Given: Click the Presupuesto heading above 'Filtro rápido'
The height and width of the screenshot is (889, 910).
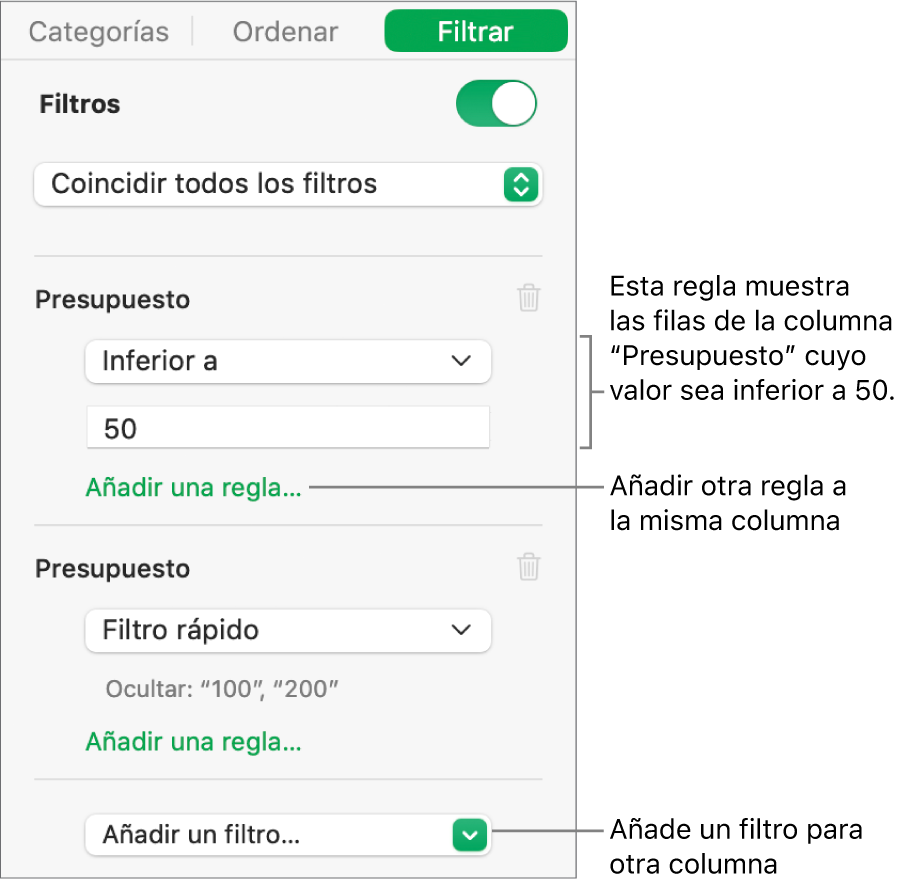Looking at the screenshot, I should 113,569.
